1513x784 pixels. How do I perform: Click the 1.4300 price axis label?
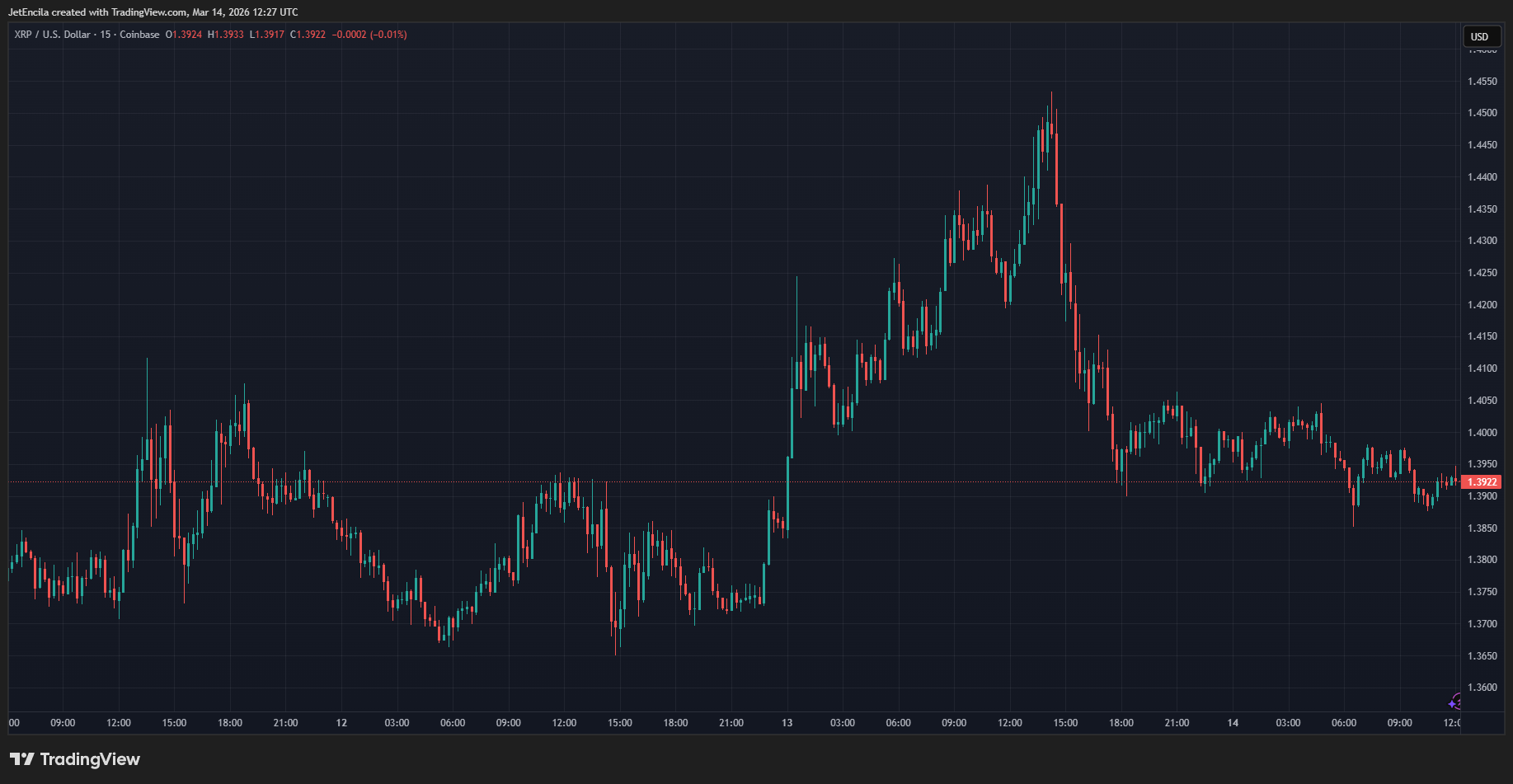1482,241
